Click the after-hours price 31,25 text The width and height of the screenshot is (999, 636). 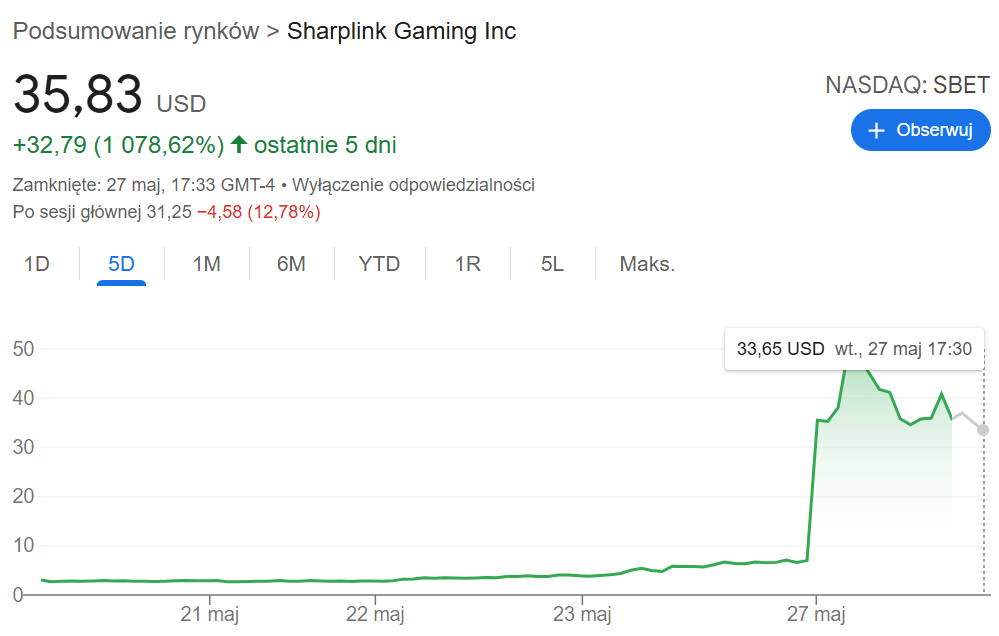(x=169, y=212)
